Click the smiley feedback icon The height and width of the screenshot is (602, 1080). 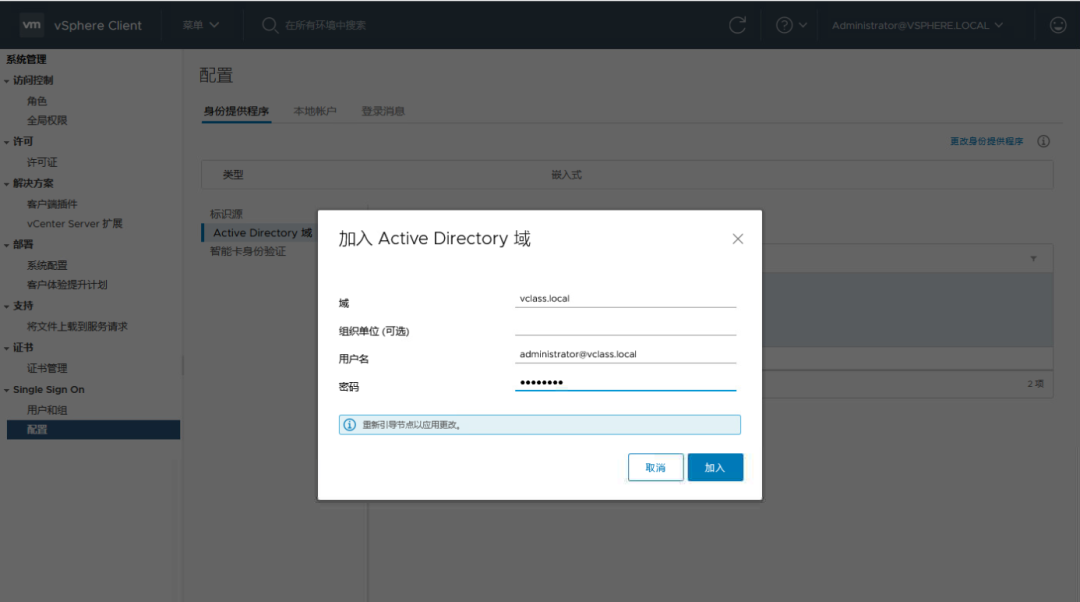pos(1057,25)
